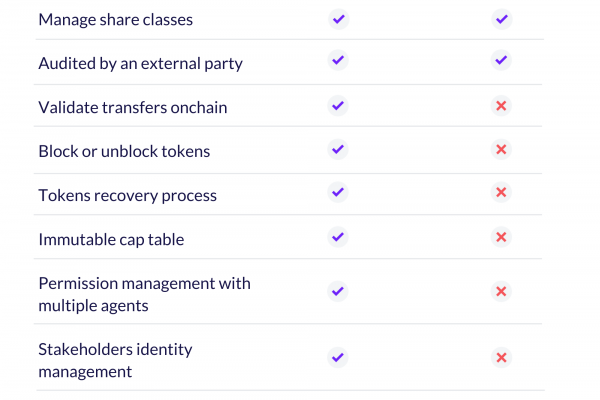Click the purple checkmark for Tokens recovery process
Screen dimensions: 600x400
pos(338,192)
